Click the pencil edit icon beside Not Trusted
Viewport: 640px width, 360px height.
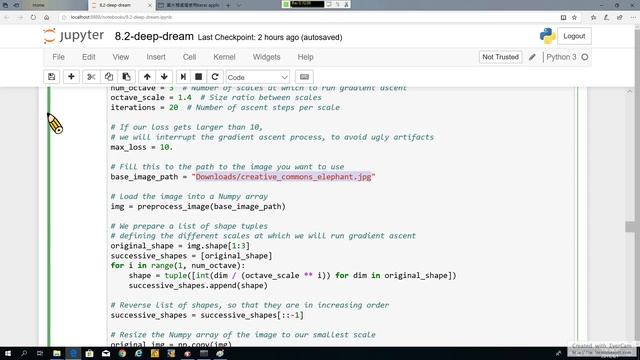click(532, 57)
